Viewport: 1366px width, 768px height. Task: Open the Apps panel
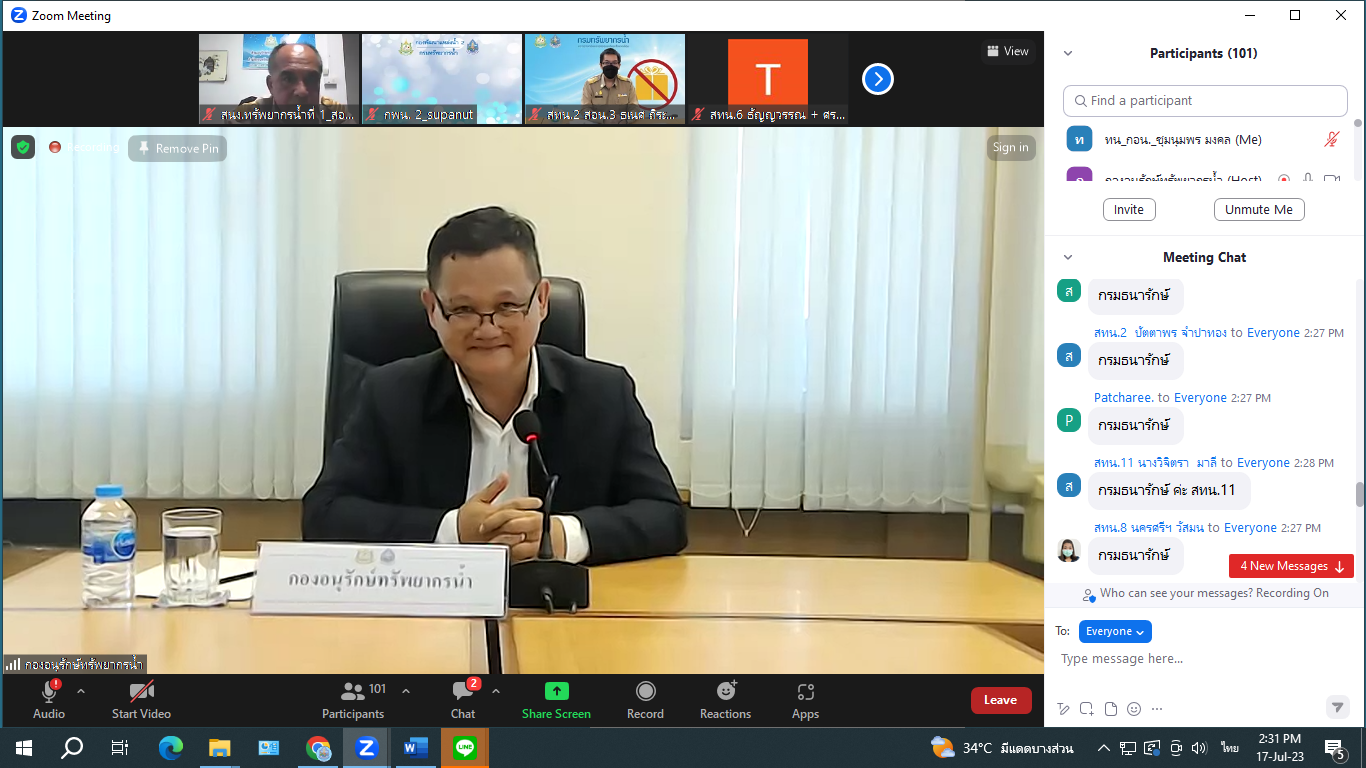point(805,692)
